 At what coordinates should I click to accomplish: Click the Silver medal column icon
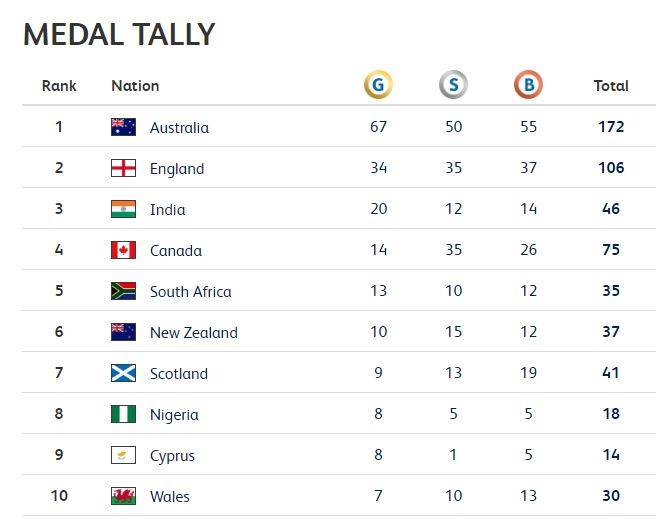(454, 84)
